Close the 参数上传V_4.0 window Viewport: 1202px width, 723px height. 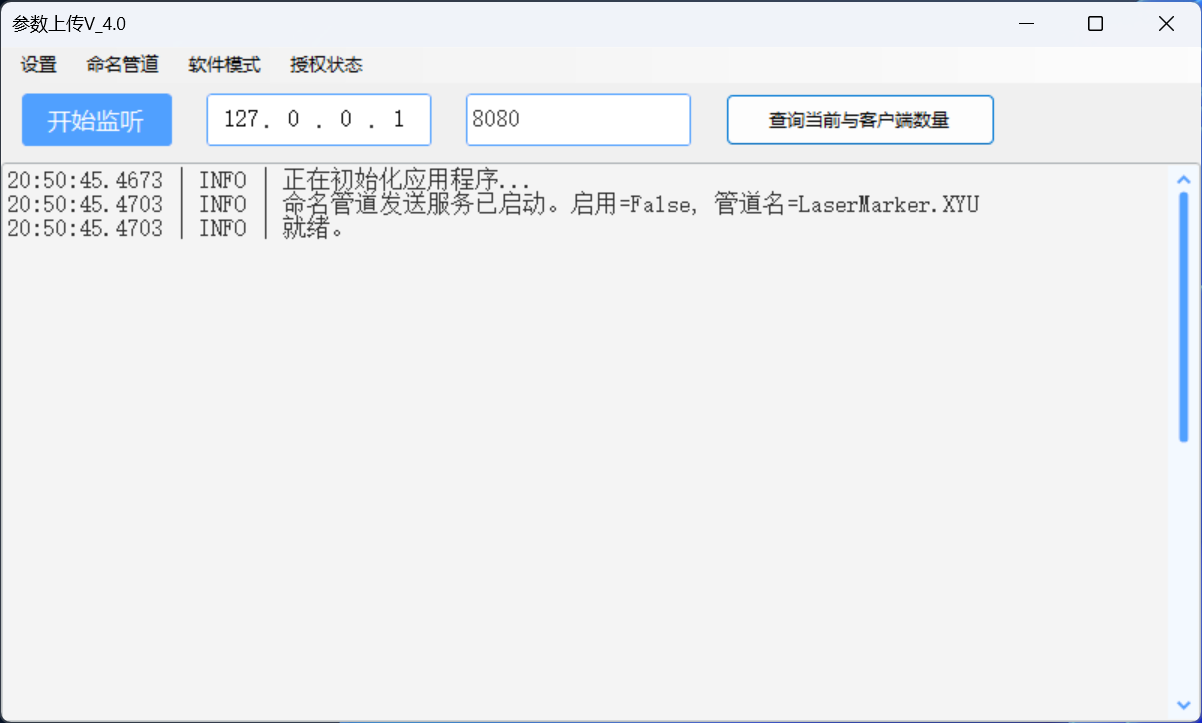pos(1166,24)
